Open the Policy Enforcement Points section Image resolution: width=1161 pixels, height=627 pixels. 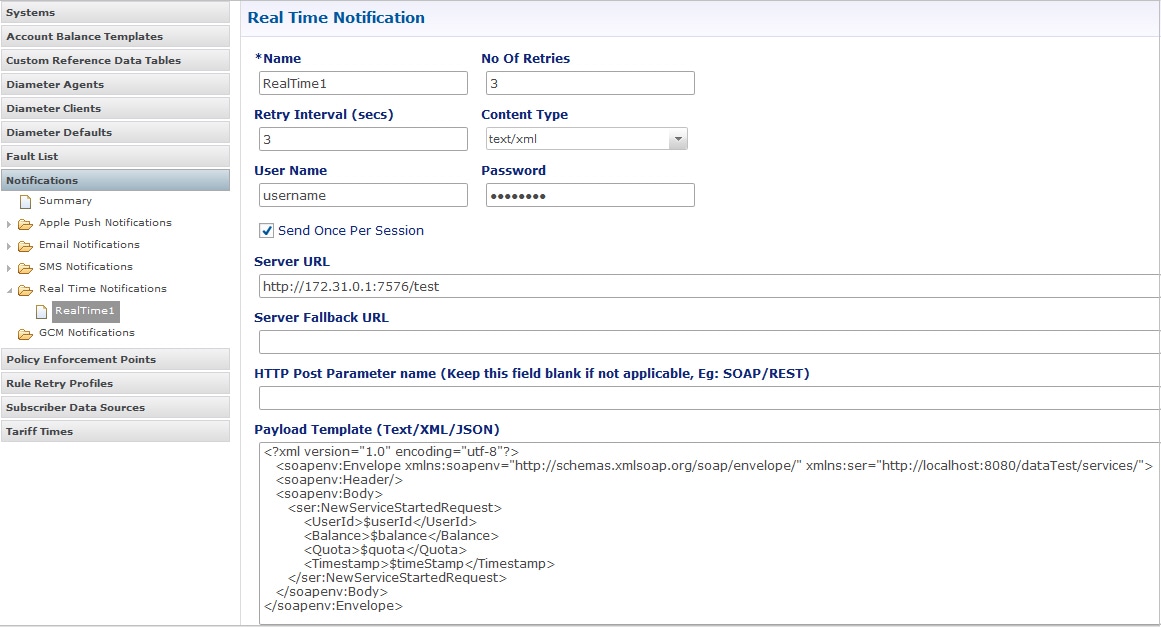(115, 360)
